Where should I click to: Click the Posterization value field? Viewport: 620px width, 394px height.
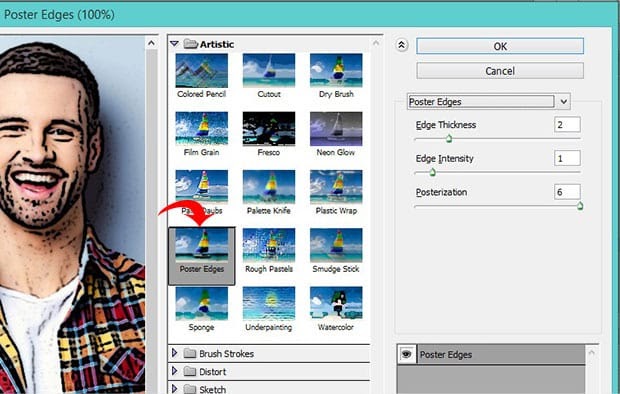pyautogui.click(x=567, y=192)
